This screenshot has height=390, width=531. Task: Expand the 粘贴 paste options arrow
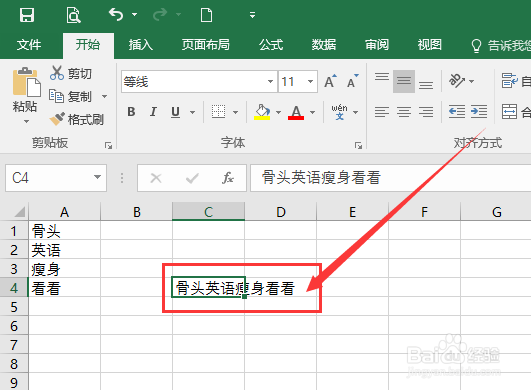pos(26,121)
